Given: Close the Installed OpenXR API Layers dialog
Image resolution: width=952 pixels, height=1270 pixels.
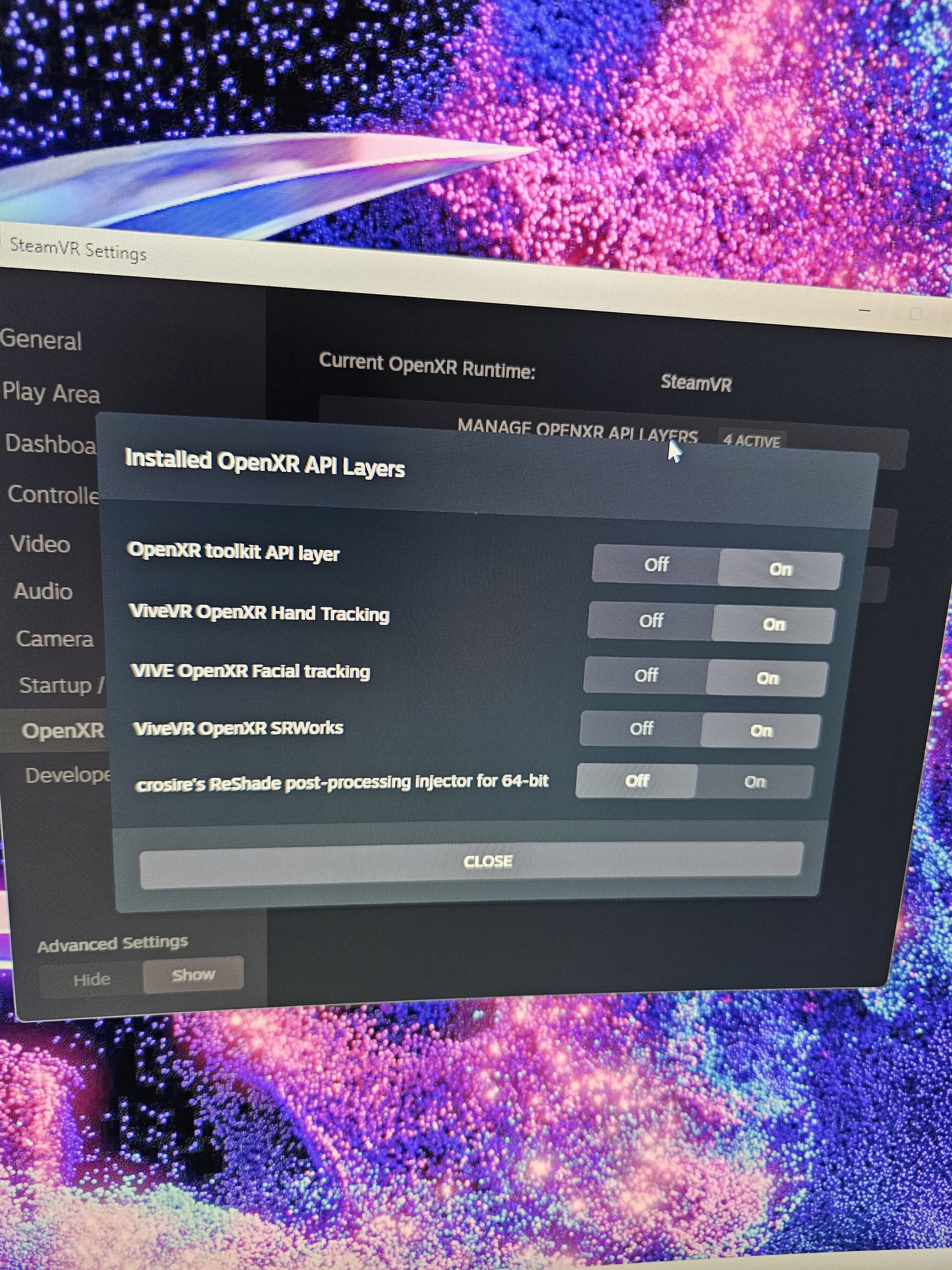Looking at the screenshot, I should click(x=471, y=865).
